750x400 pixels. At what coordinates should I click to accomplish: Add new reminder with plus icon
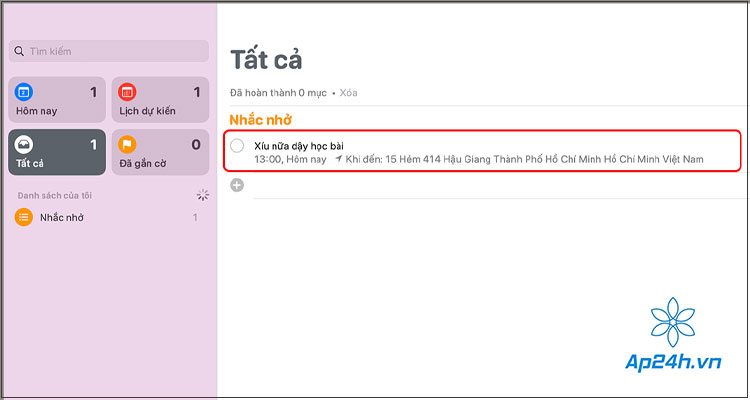pyautogui.click(x=237, y=185)
